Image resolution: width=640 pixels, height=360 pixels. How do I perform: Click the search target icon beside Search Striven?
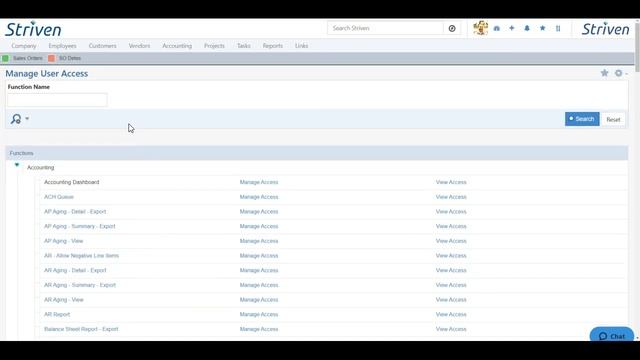pyautogui.click(x=452, y=28)
